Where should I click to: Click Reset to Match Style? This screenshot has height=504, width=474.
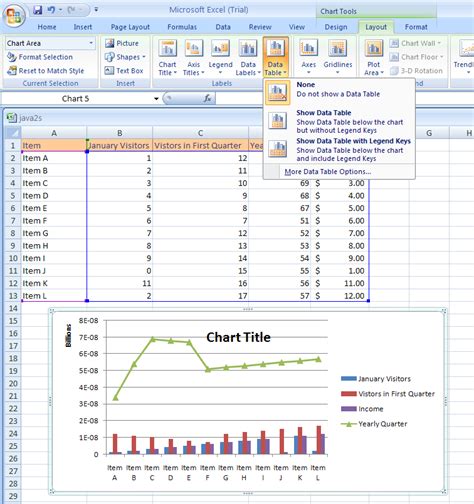(x=46, y=71)
